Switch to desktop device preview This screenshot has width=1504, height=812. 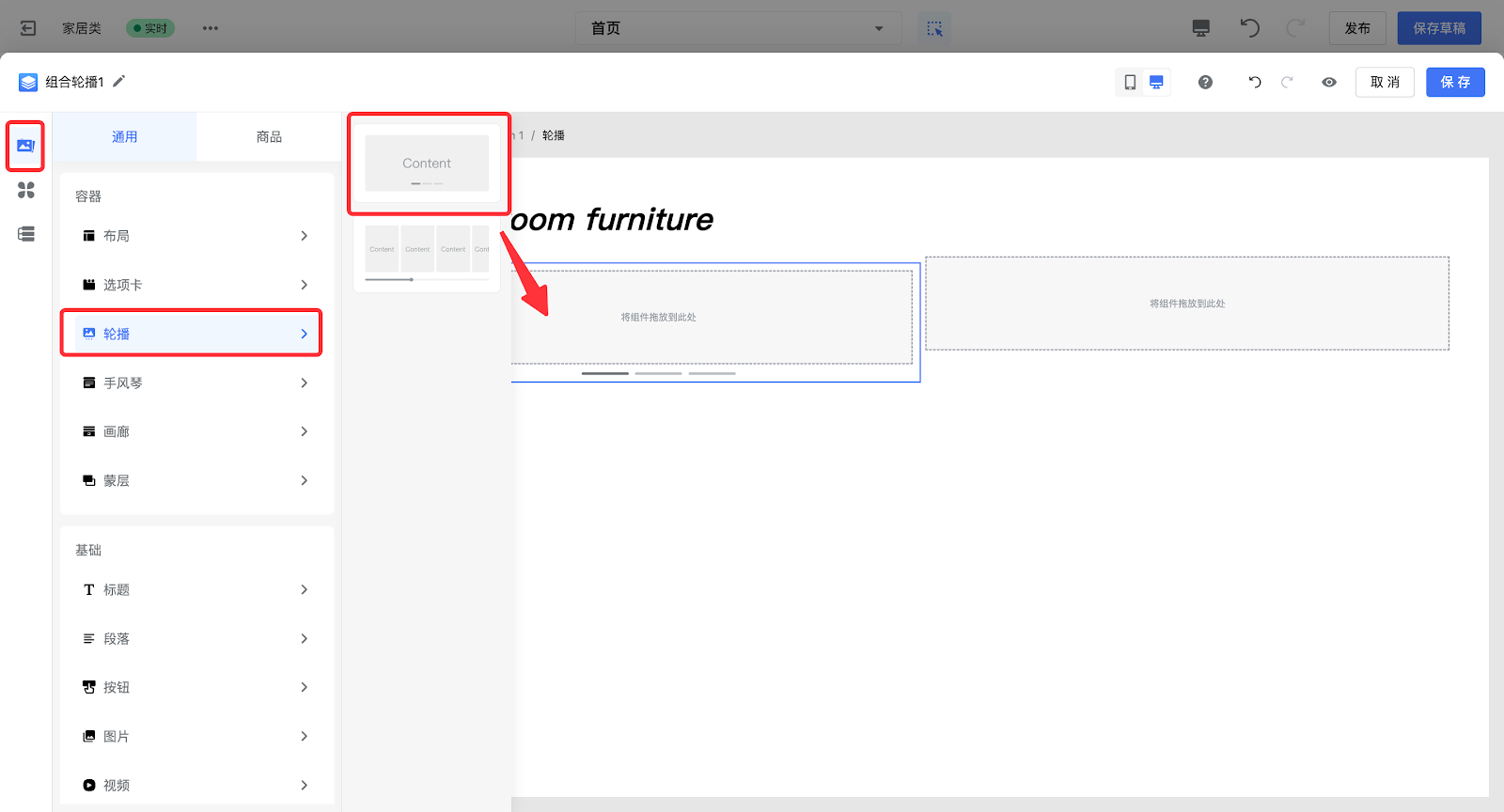[x=1156, y=83]
